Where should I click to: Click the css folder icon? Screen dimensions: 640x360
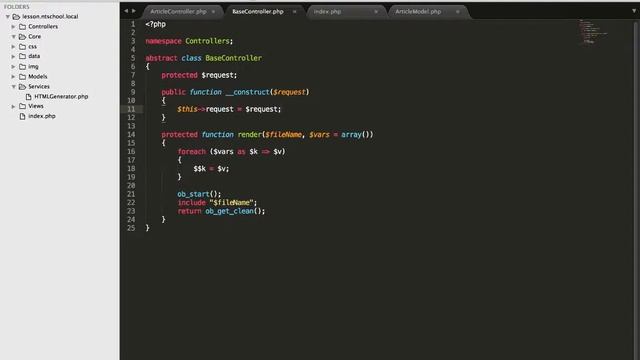[22, 47]
